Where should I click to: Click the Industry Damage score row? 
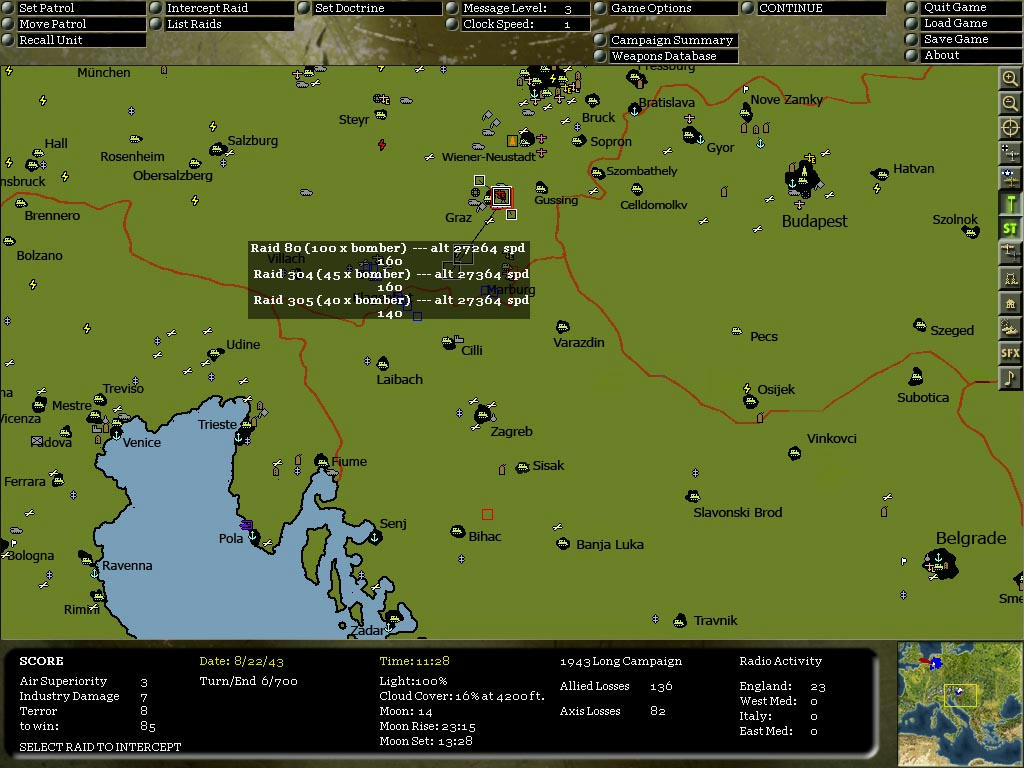click(84, 696)
